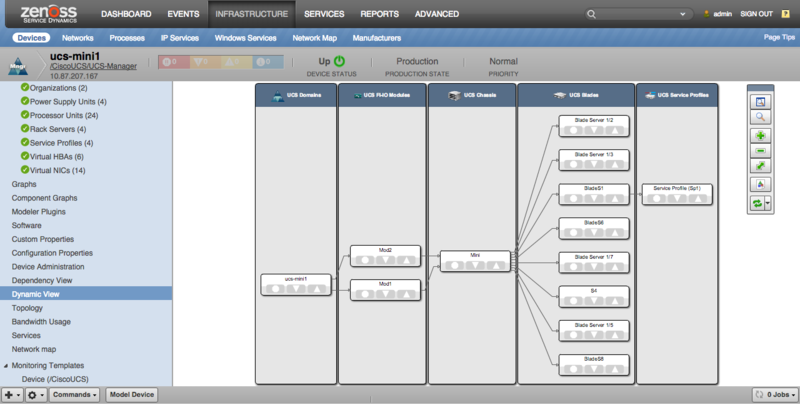The width and height of the screenshot is (800, 405).
Task: Click the green power Up status icon
Action: click(x=339, y=61)
